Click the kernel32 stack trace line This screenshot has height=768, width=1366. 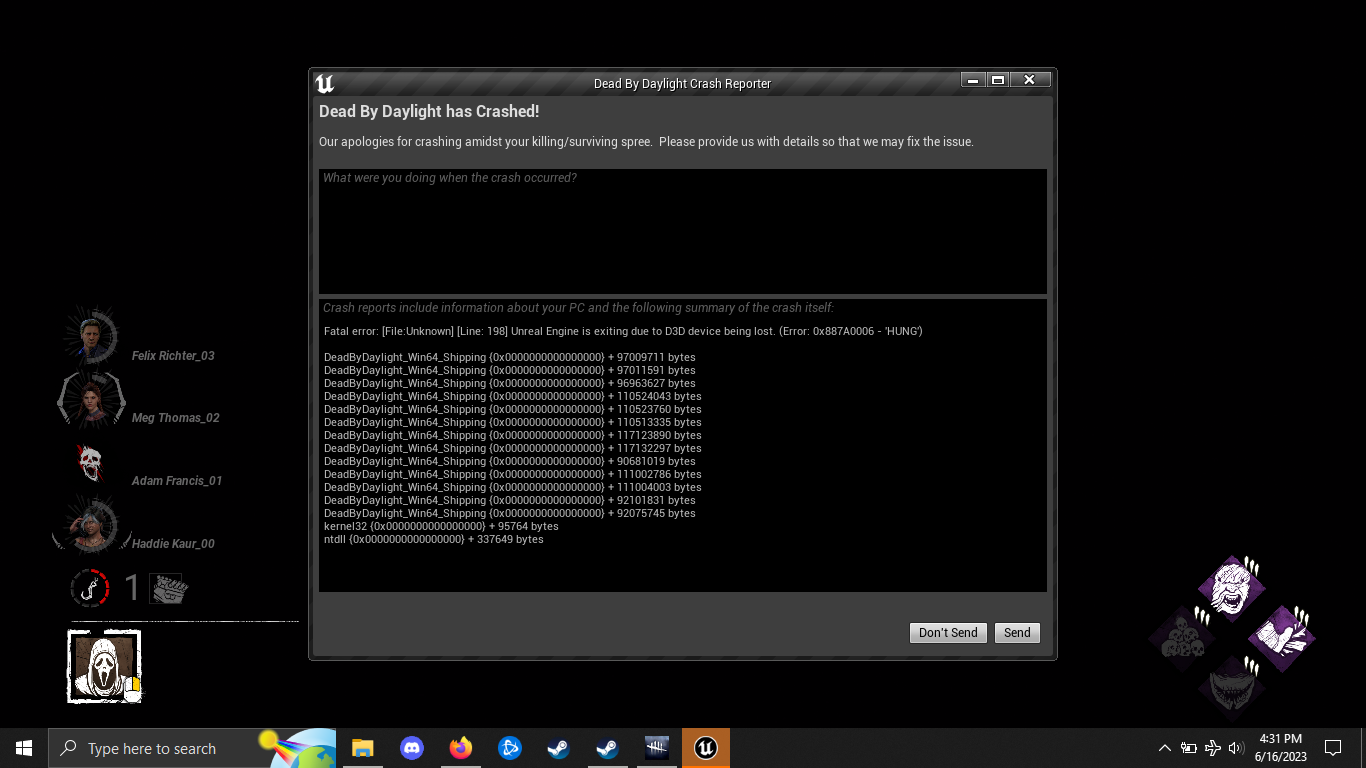click(x=441, y=526)
